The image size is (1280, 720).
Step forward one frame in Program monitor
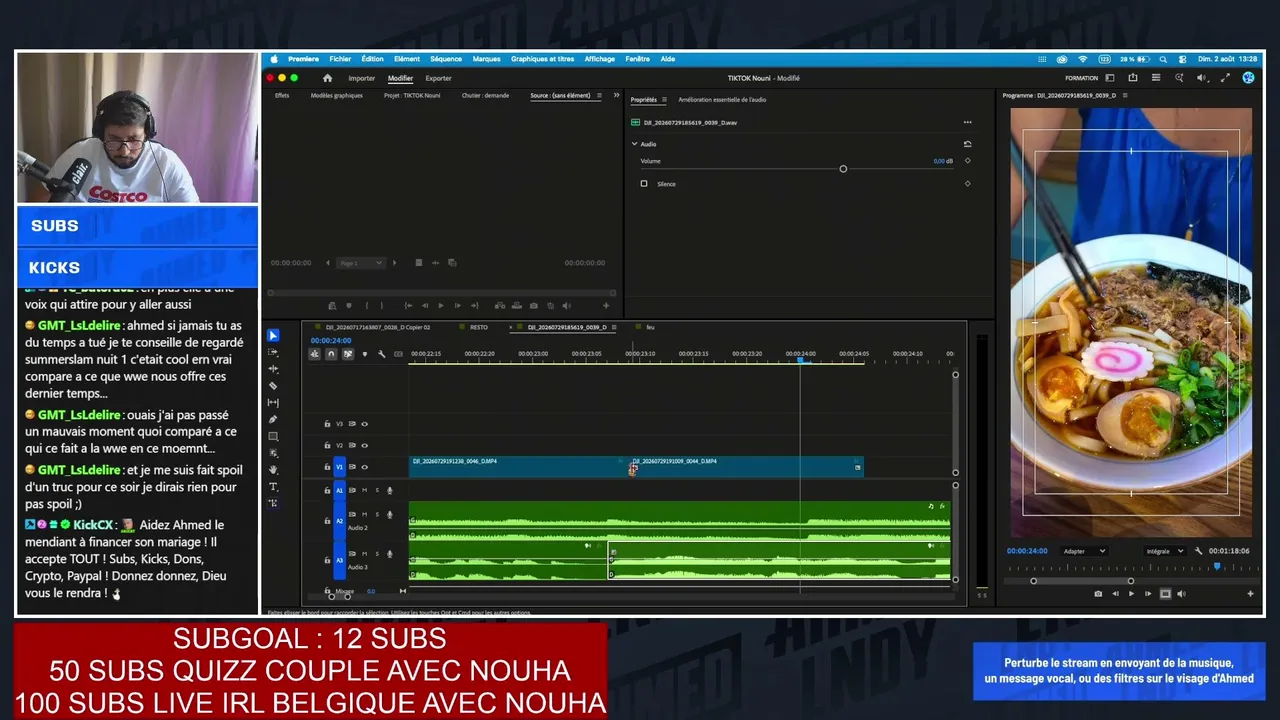tap(1148, 594)
